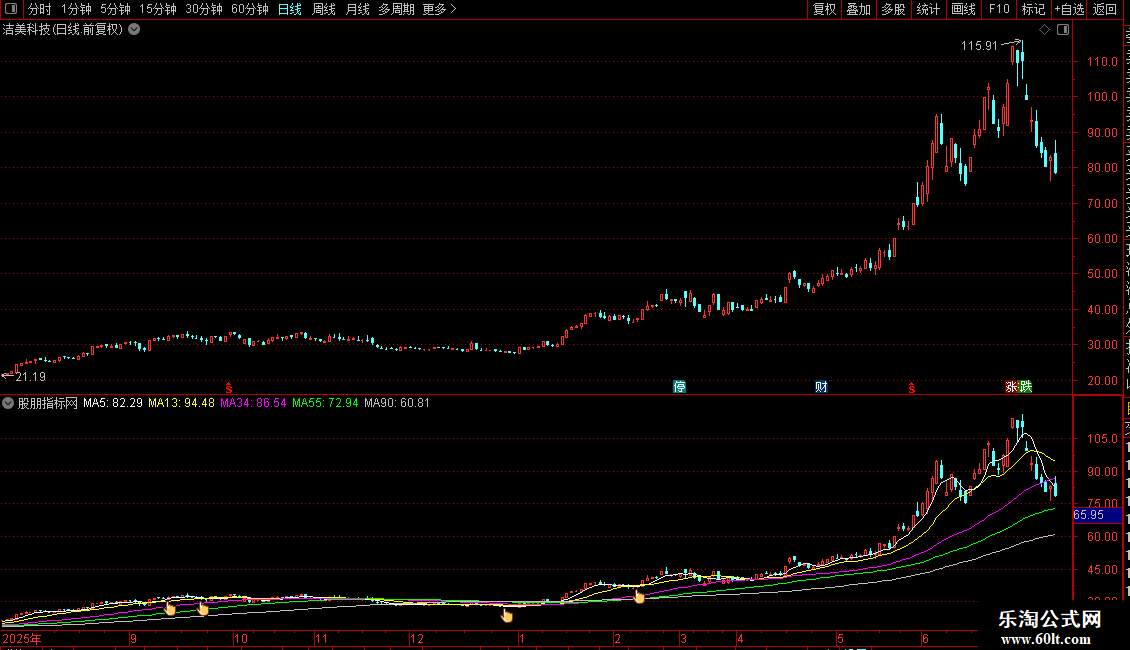This screenshot has height=650, width=1130.
Task: Click the 2025年 label on time axis
Action: coord(22,638)
